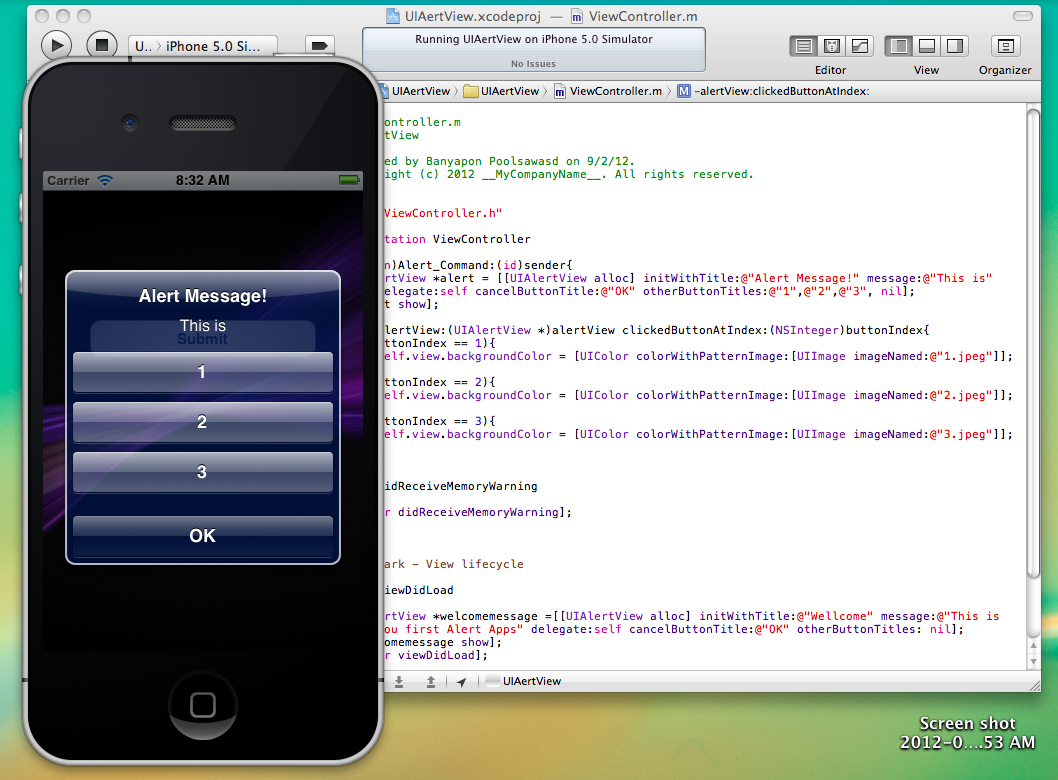Open the Organizer window
This screenshot has width=1058, height=780.
click(1005, 45)
